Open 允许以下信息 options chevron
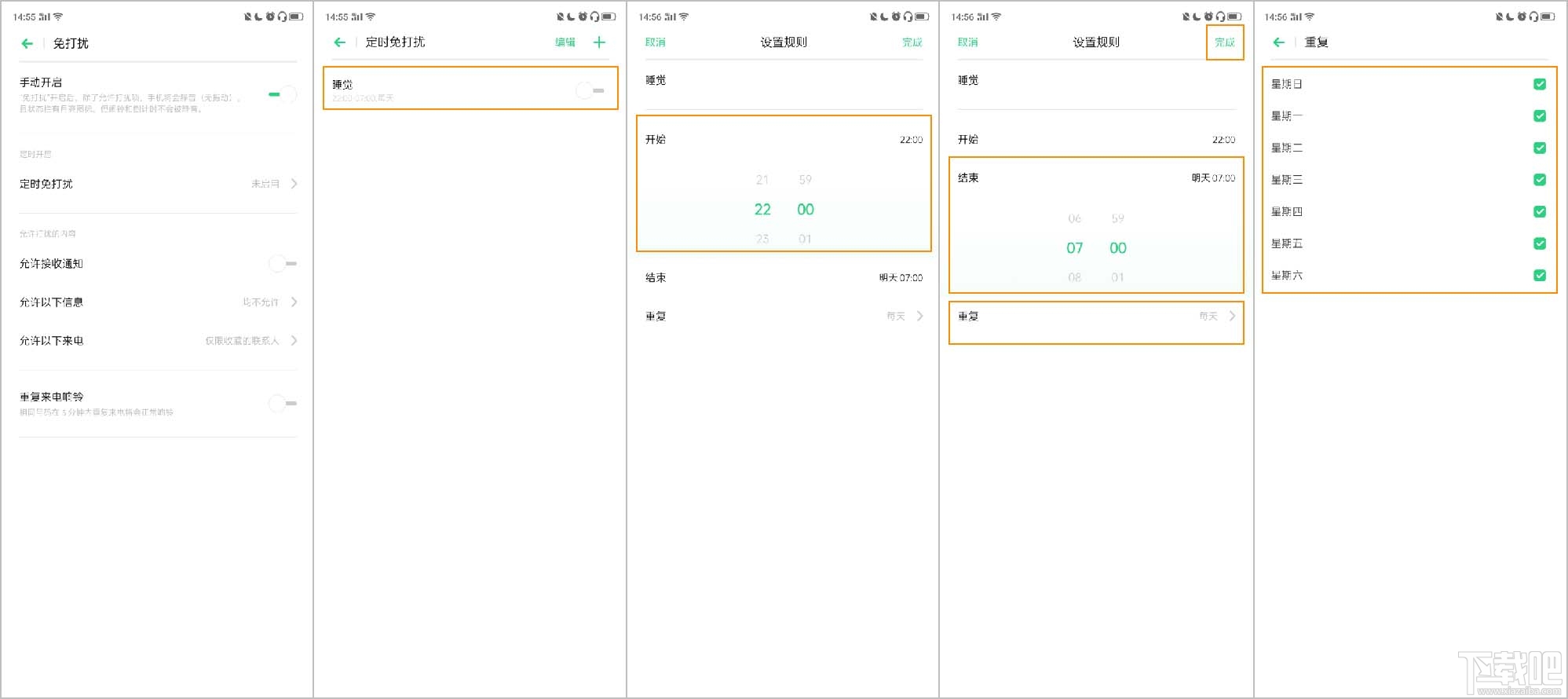This screenshot has width=1568, height=699. tap(294, 302)
